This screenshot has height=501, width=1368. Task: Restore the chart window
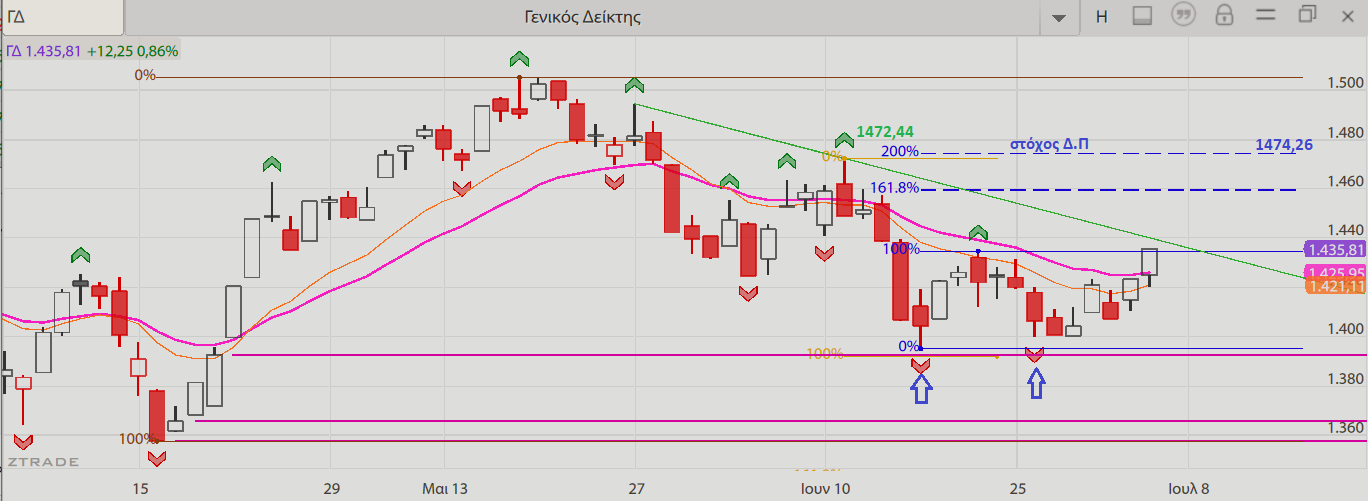[x=1308, y=14]
